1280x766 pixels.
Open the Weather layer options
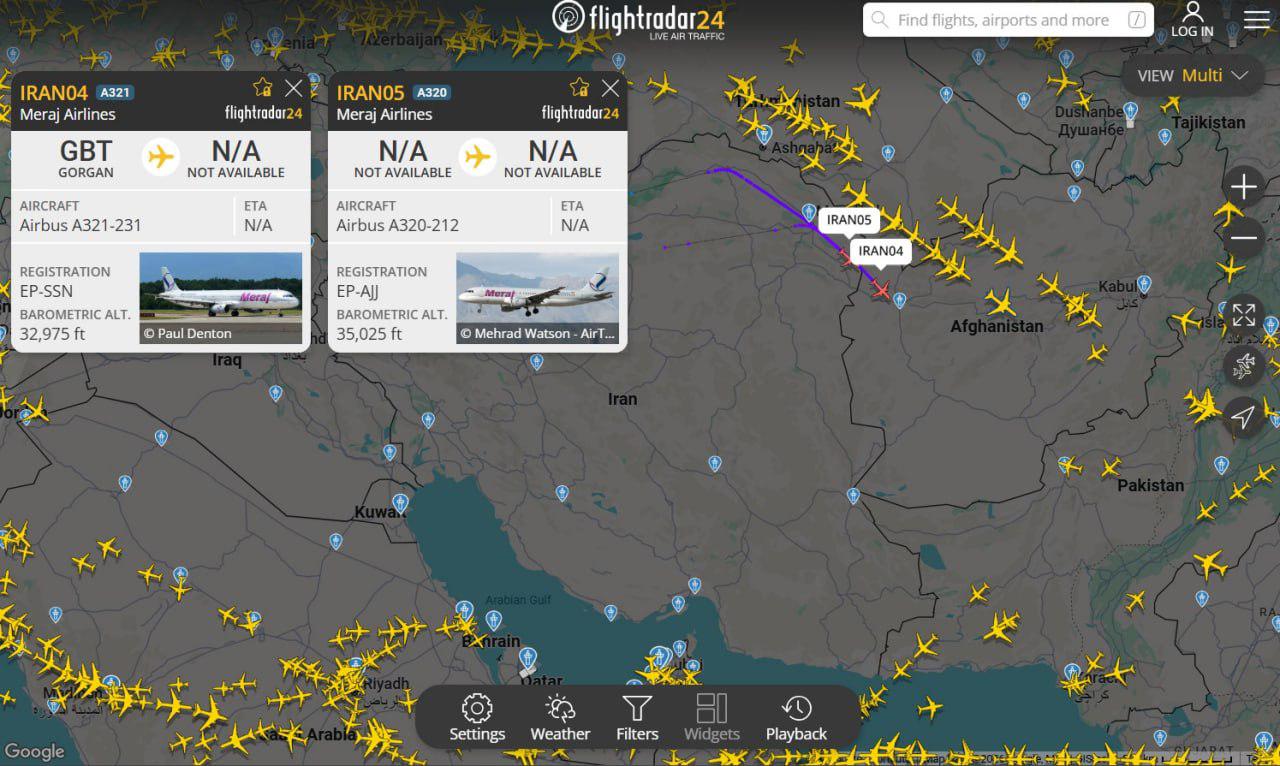pos(560,718)
